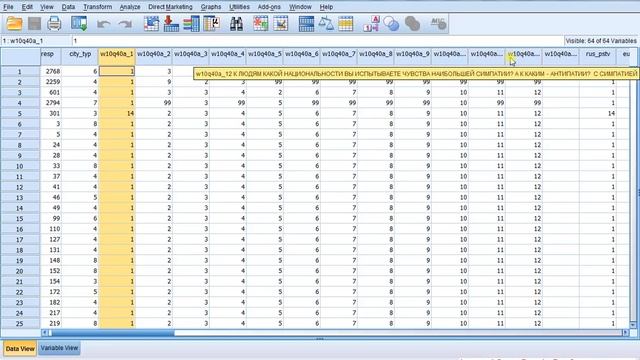Image resolution: width=640 pixels, height=360 pixels.
Task: Click the resp cell showing 2794
Action: click(x=51, y=103)
